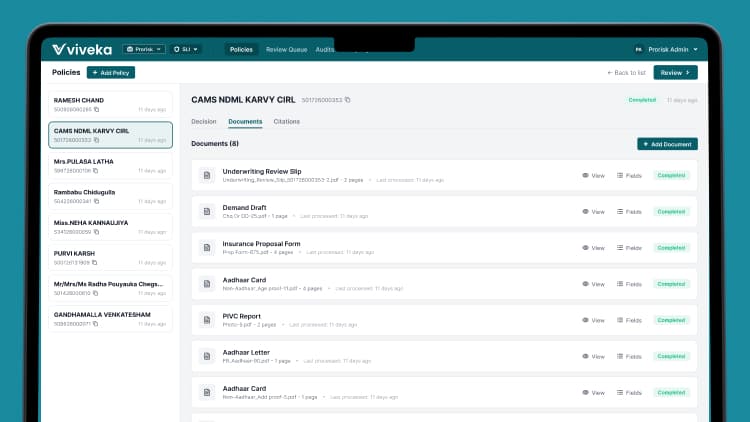Select Mr/Mrs/Ms Radha Pouyauka policy
The height and width of the screenshot is (422, 750).
(x=110, y=288)
